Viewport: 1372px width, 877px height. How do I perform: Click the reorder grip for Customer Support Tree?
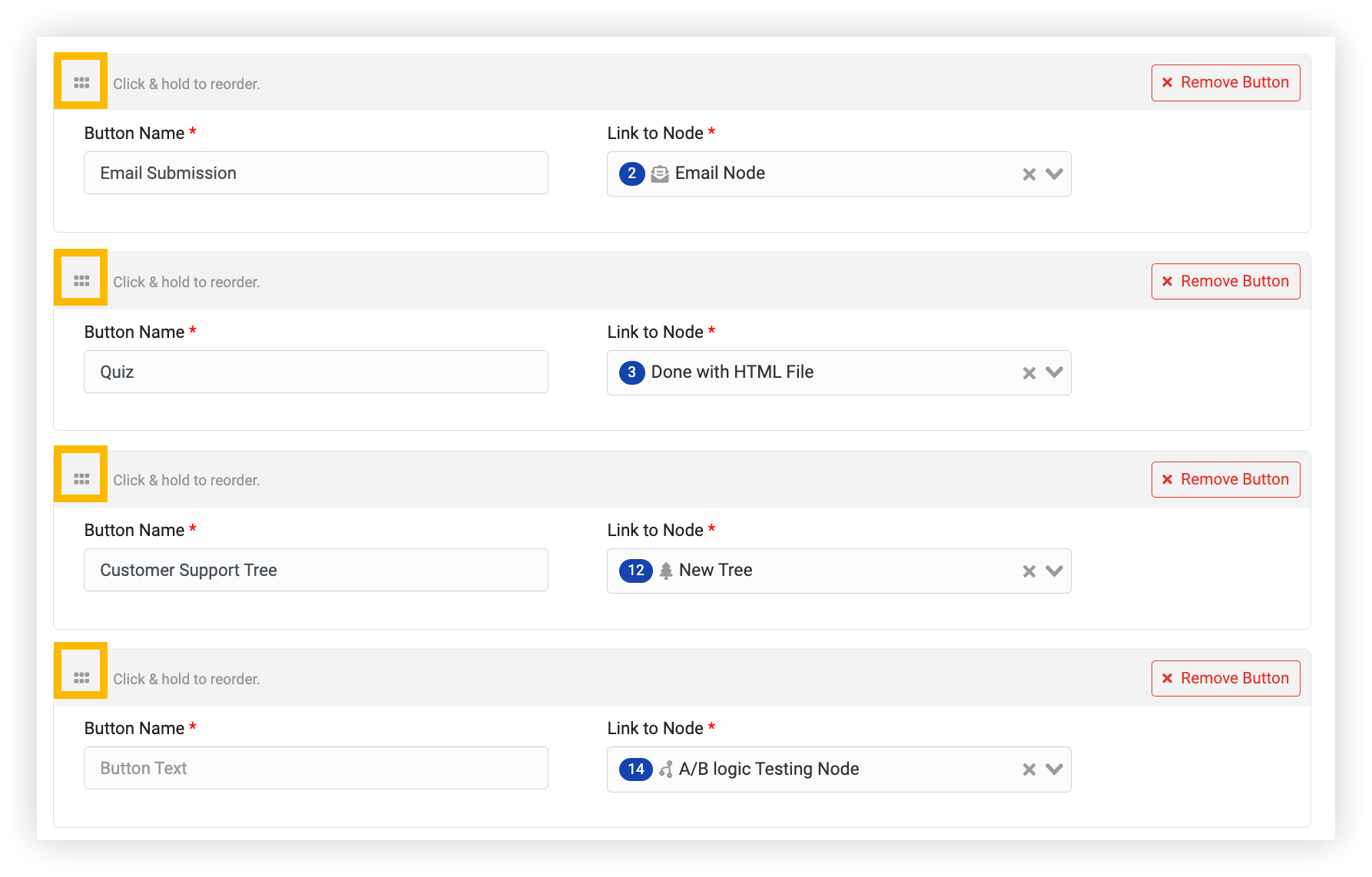[81, 479]
